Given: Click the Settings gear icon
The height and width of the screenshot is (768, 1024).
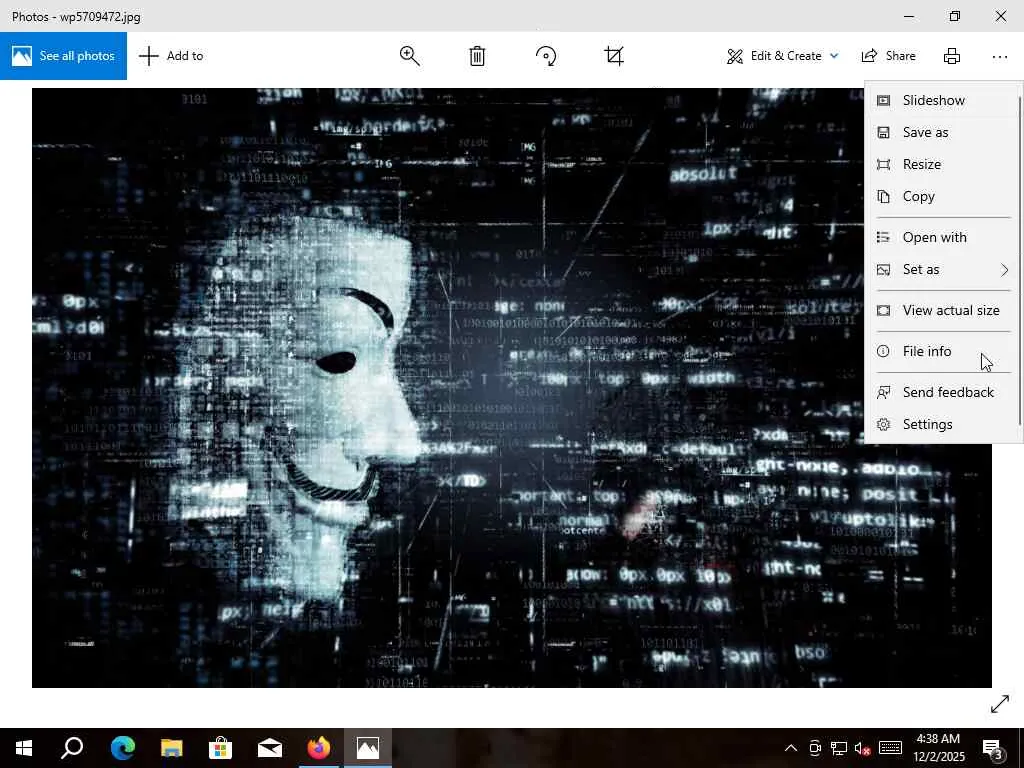Looking at the screenshot, I should (x=883, y=424).
